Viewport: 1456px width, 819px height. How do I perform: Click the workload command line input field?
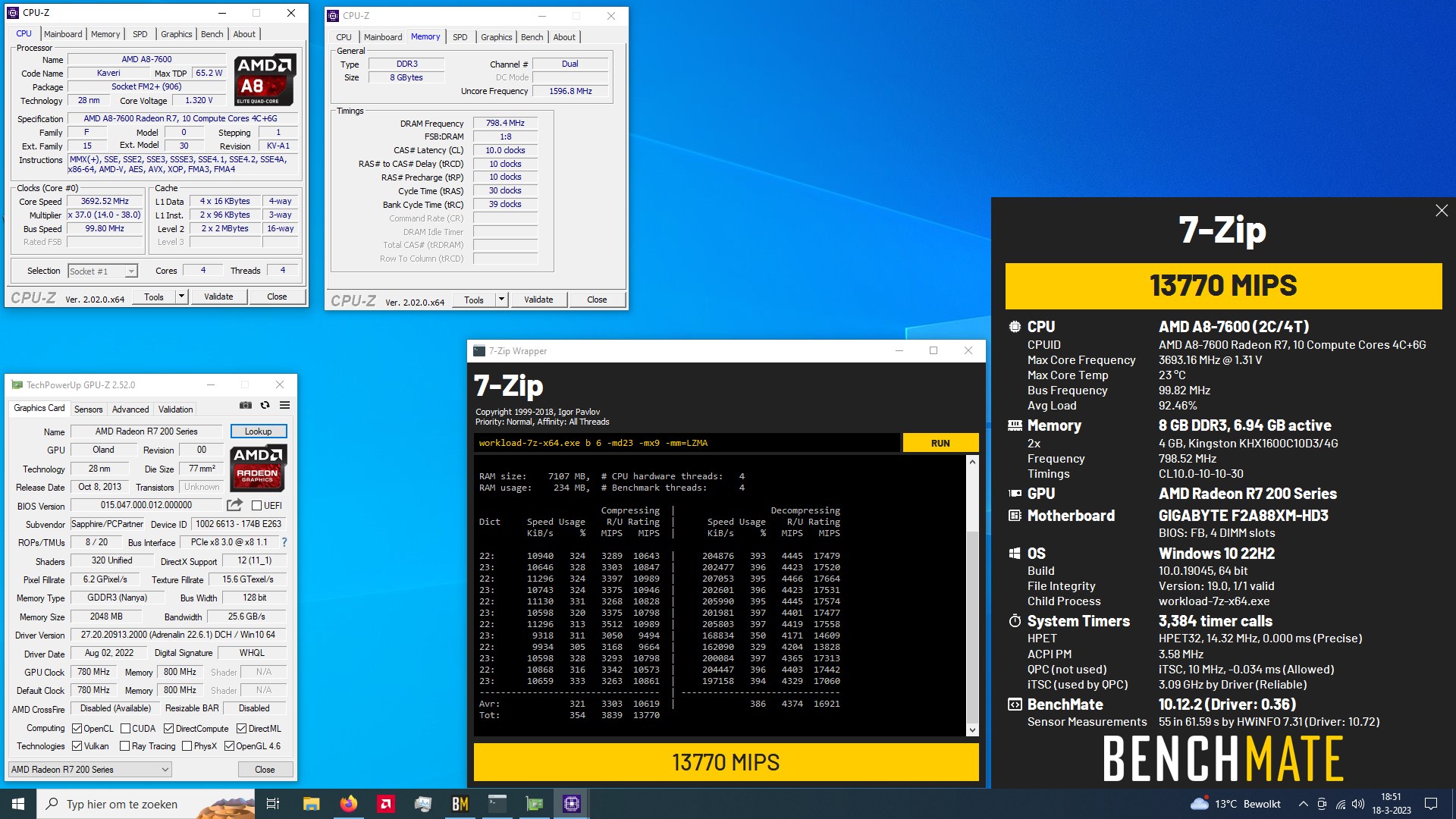[686, 443]
